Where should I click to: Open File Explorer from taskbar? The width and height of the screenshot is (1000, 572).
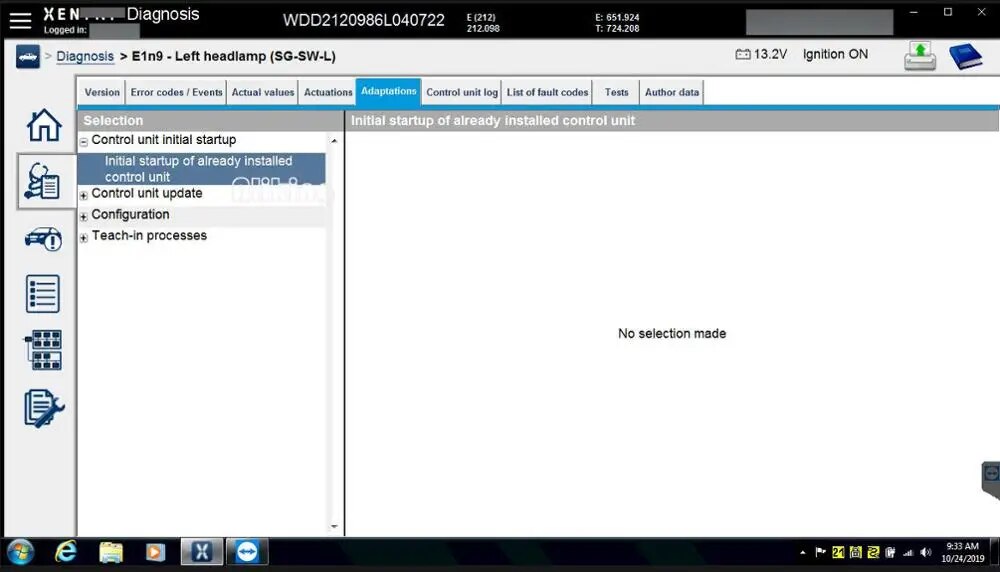111,552
